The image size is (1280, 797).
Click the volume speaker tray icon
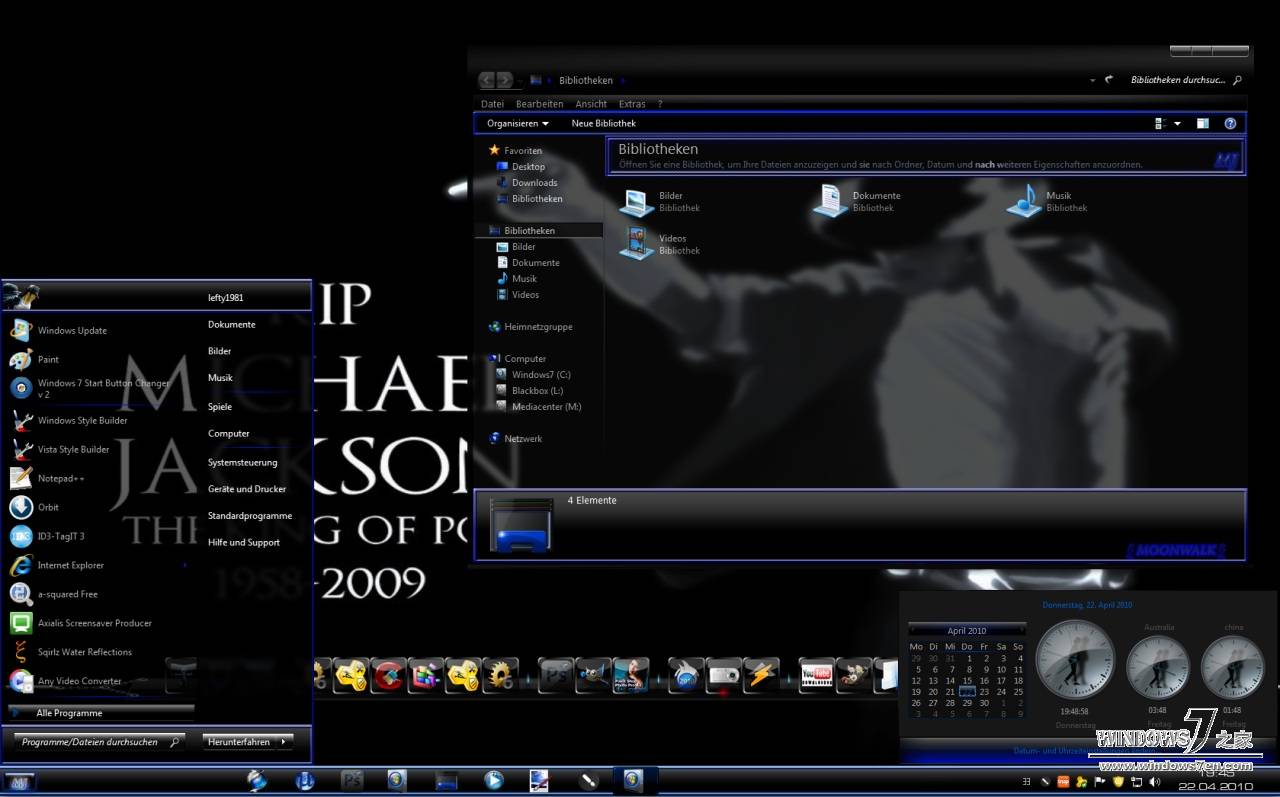click(x=1155, y=781)
